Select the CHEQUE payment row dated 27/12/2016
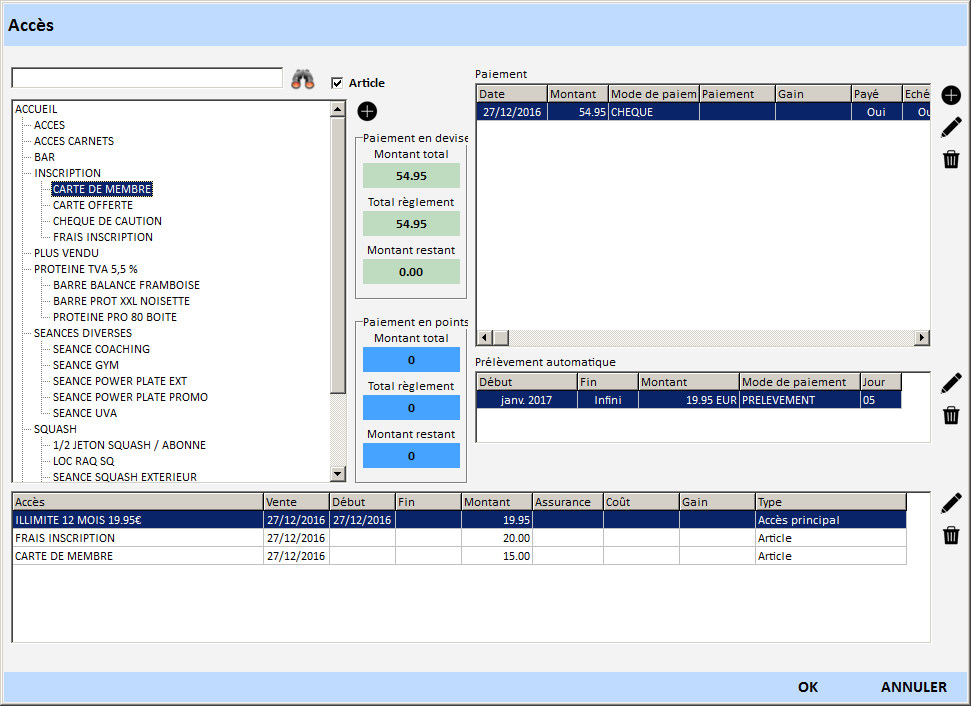 pyautogui.click(x=703, y=112)
